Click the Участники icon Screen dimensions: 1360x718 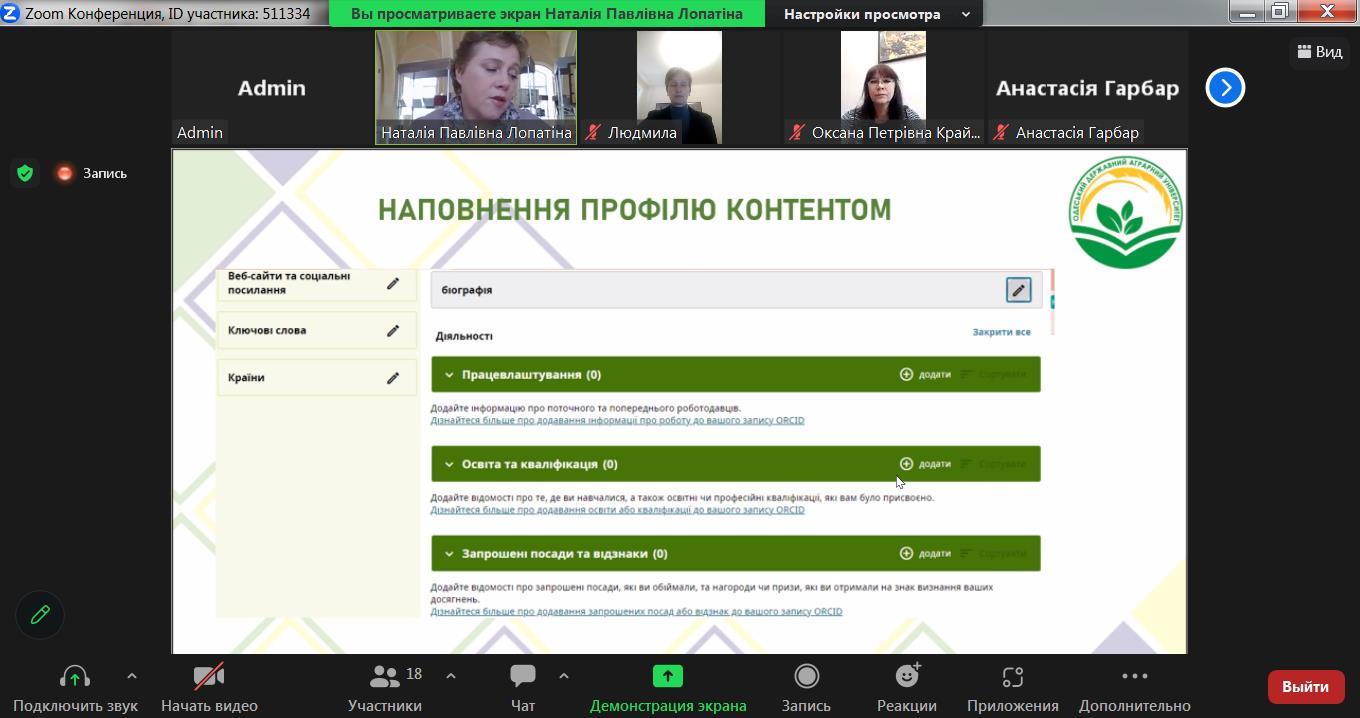click(384, 677)
